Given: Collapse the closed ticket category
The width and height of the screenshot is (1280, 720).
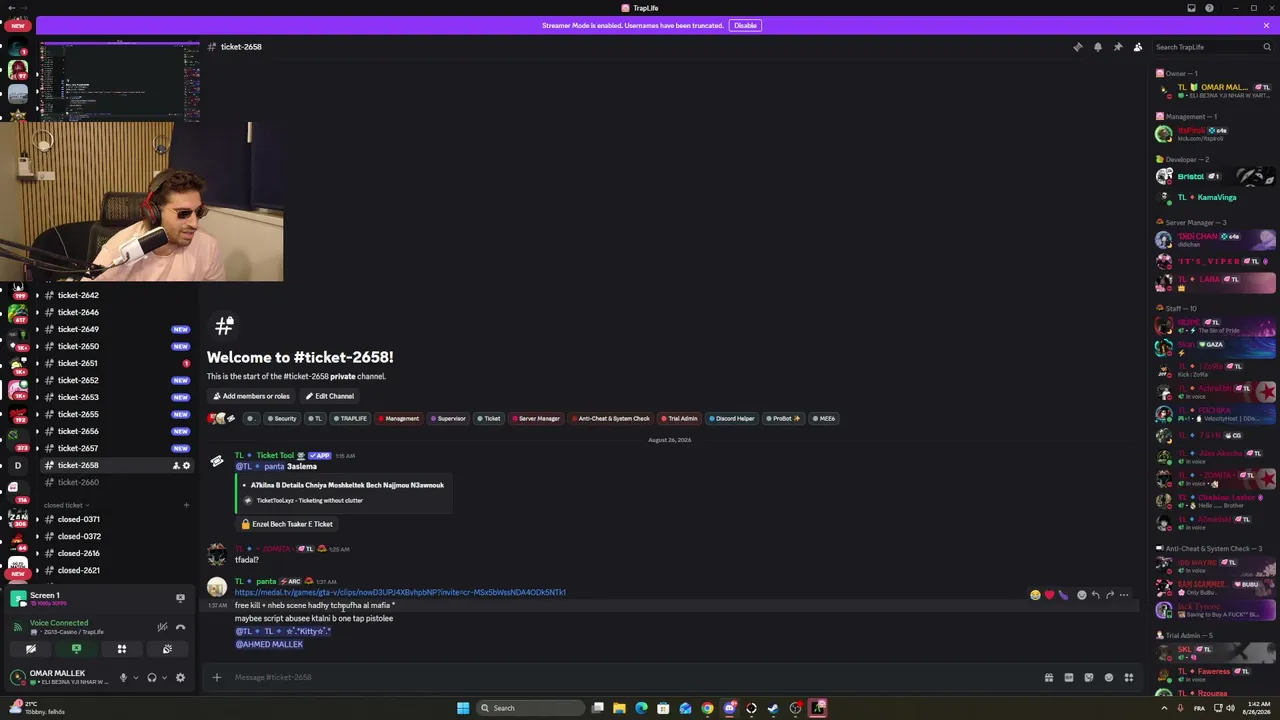Looking at the screenshot, I should point(66,505).
